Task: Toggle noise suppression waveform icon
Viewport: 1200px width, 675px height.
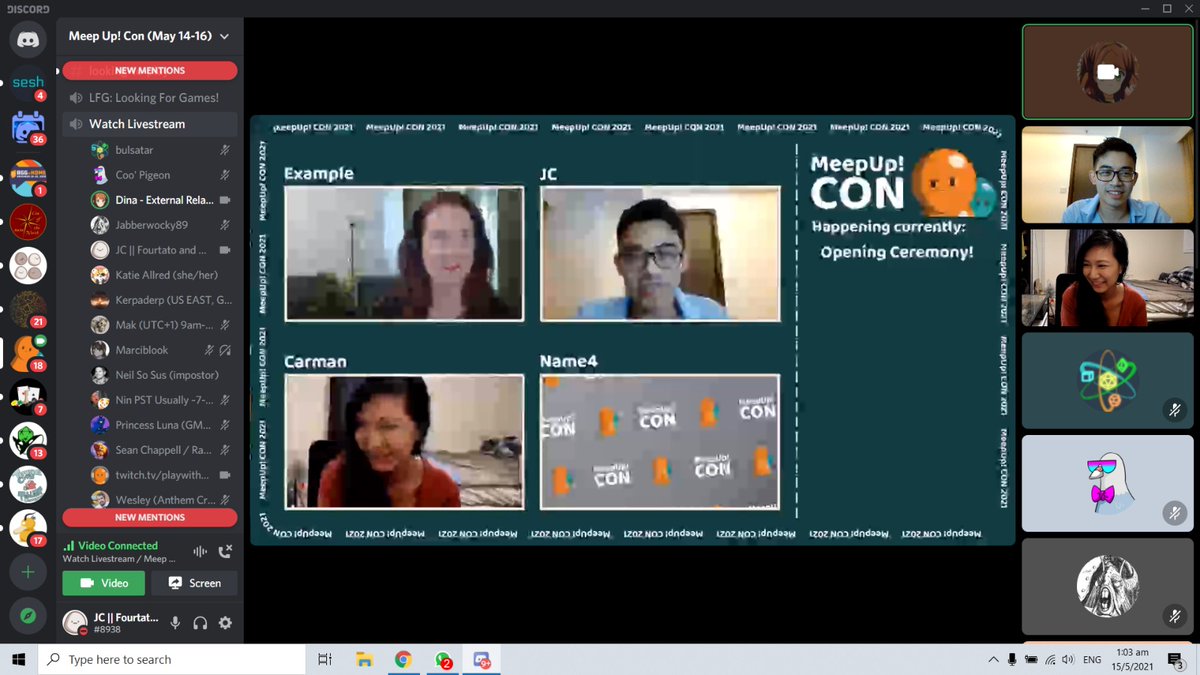Action: (x=200, y=551)
